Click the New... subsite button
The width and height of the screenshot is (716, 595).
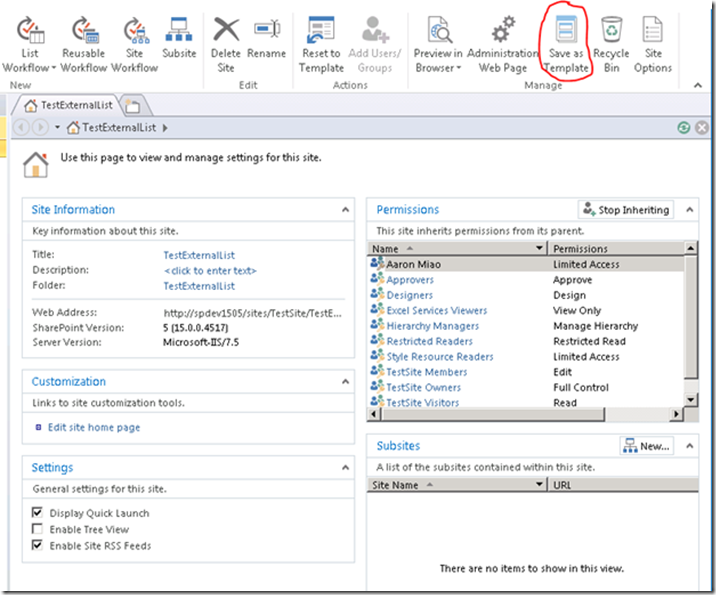pyautogui.click(x=647, y=446)
